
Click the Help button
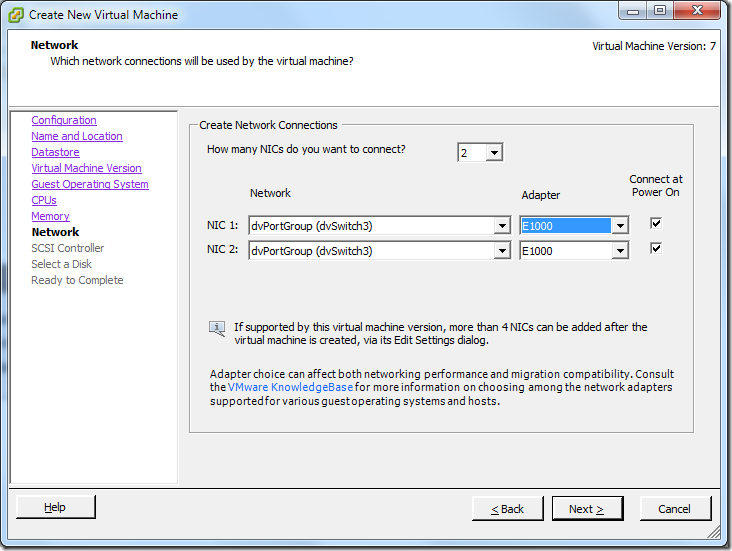(x=56, y=507)
